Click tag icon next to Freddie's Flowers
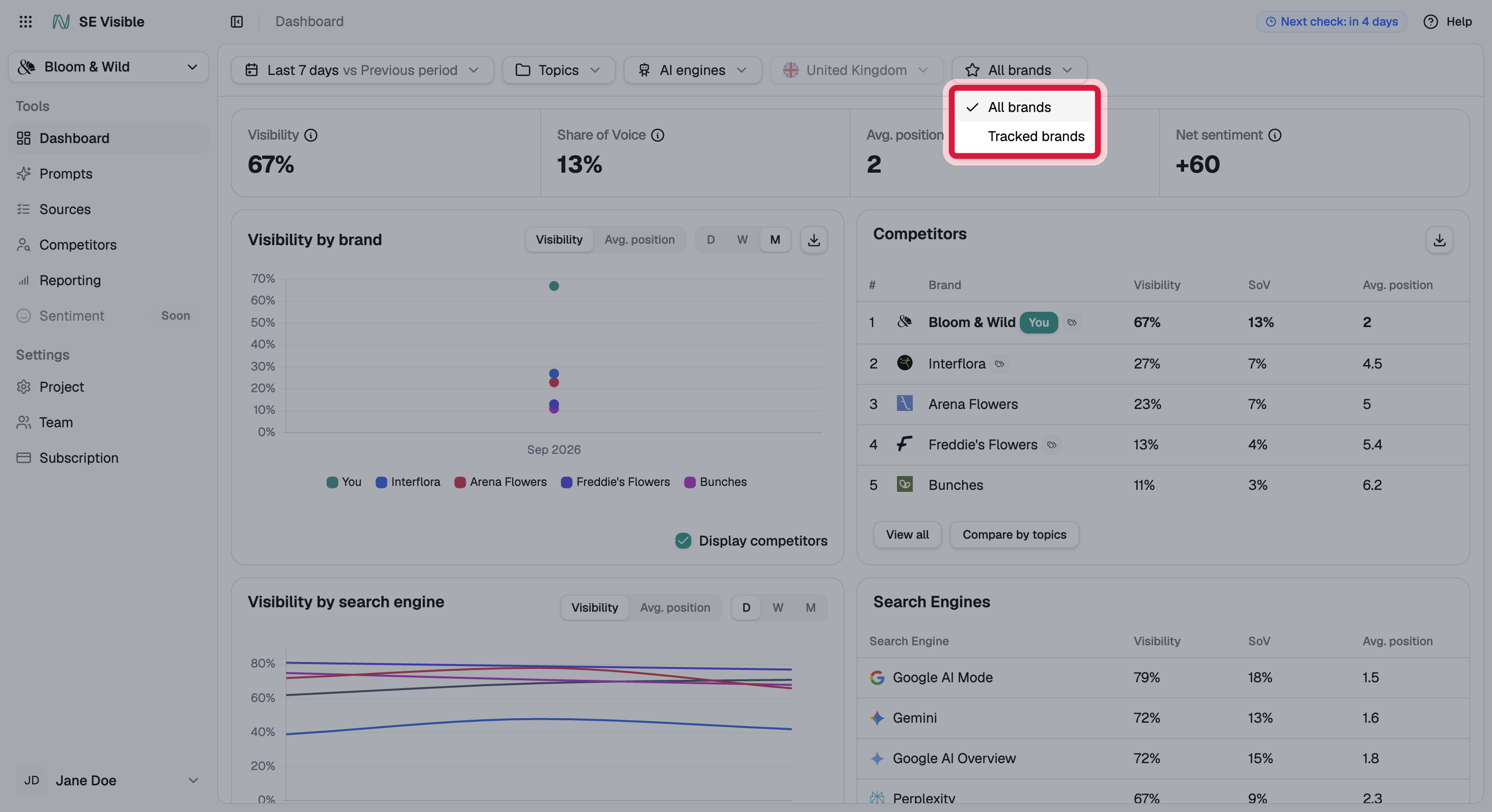 pos(1052,445)
